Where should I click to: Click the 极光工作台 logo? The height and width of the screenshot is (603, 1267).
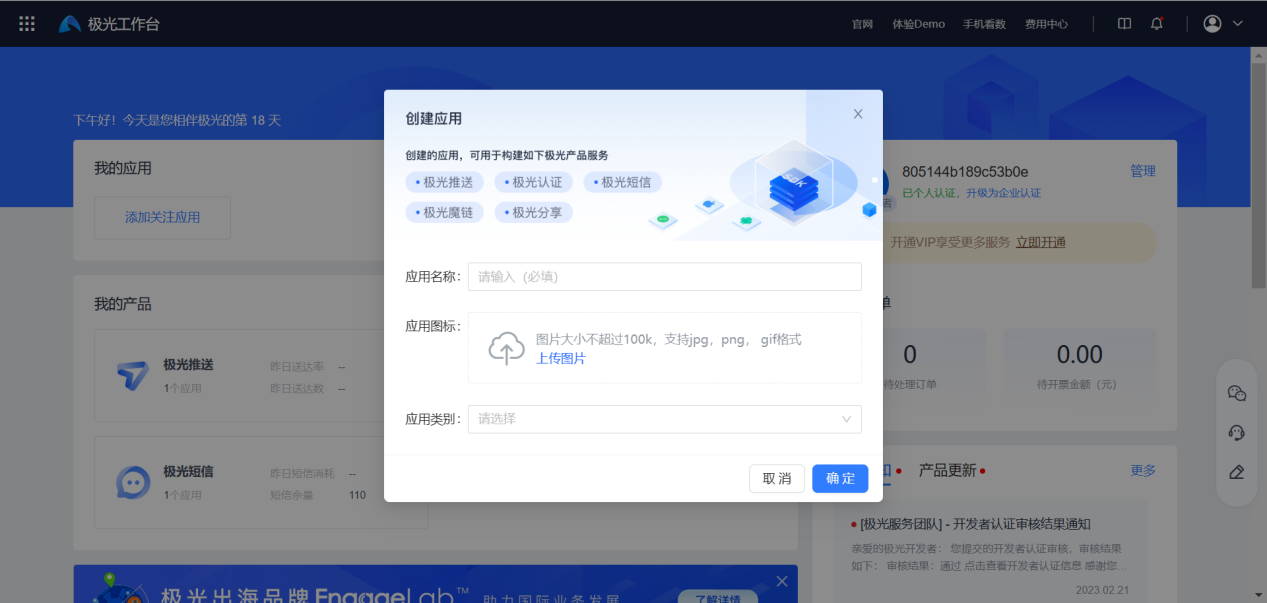[x=108, y=24]
